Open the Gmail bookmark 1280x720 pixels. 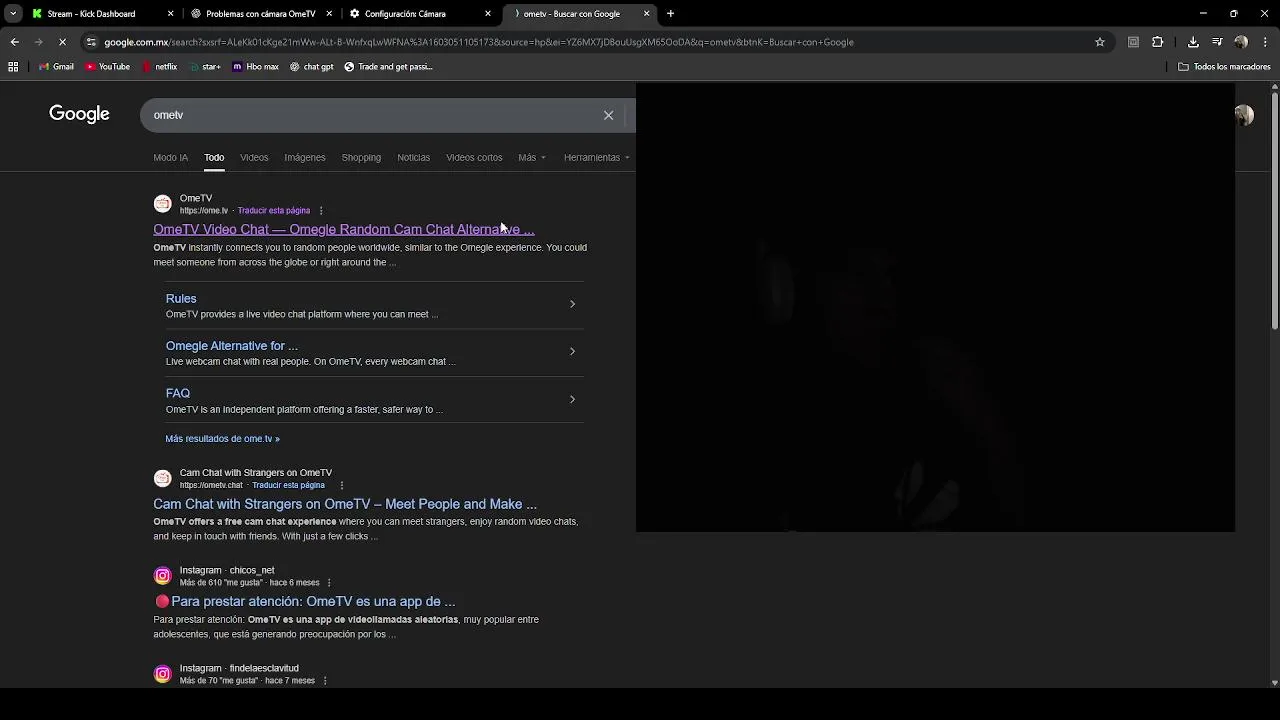[x=56, y=67]
